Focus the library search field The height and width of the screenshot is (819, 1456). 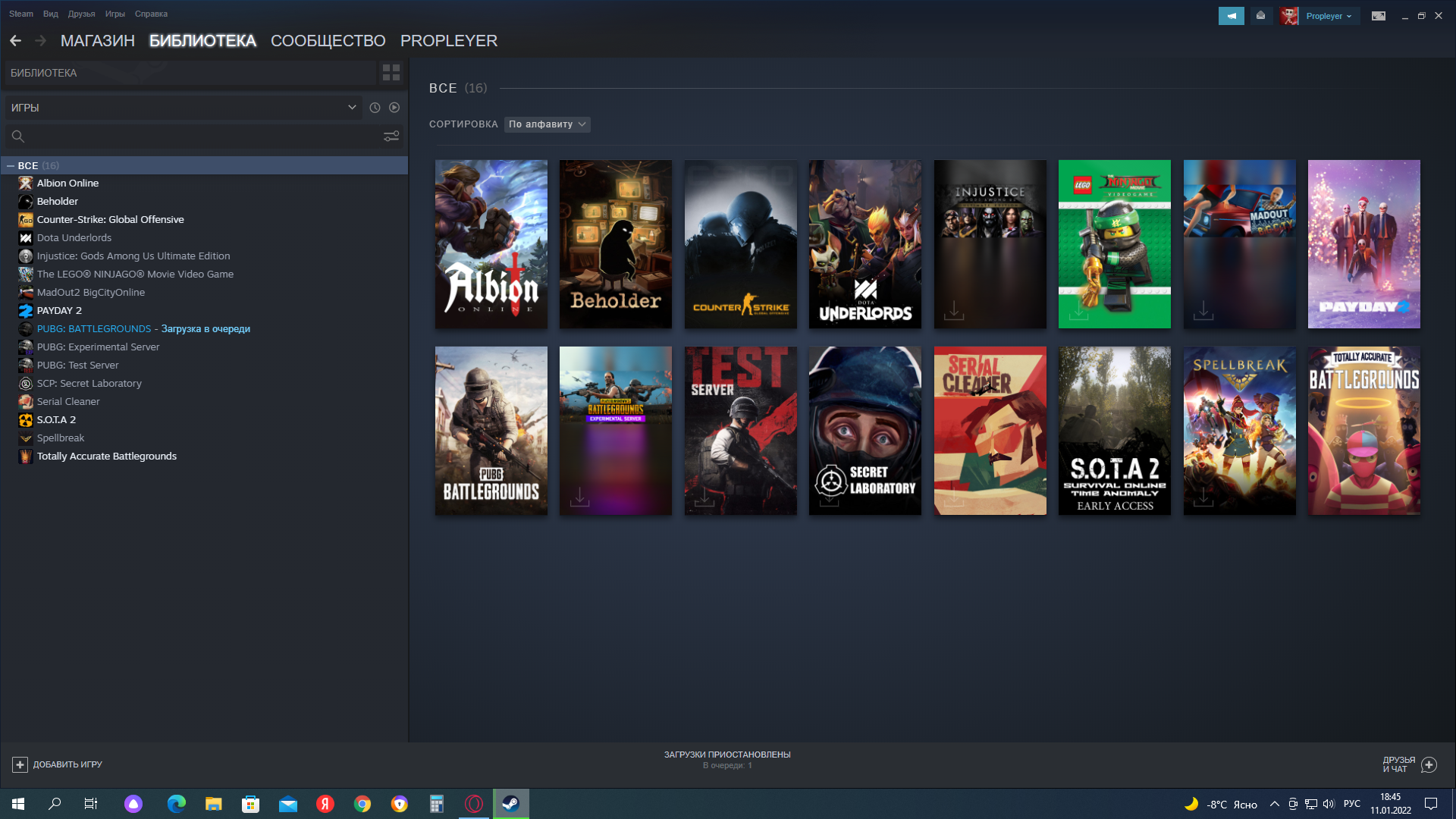click(193, 136)
